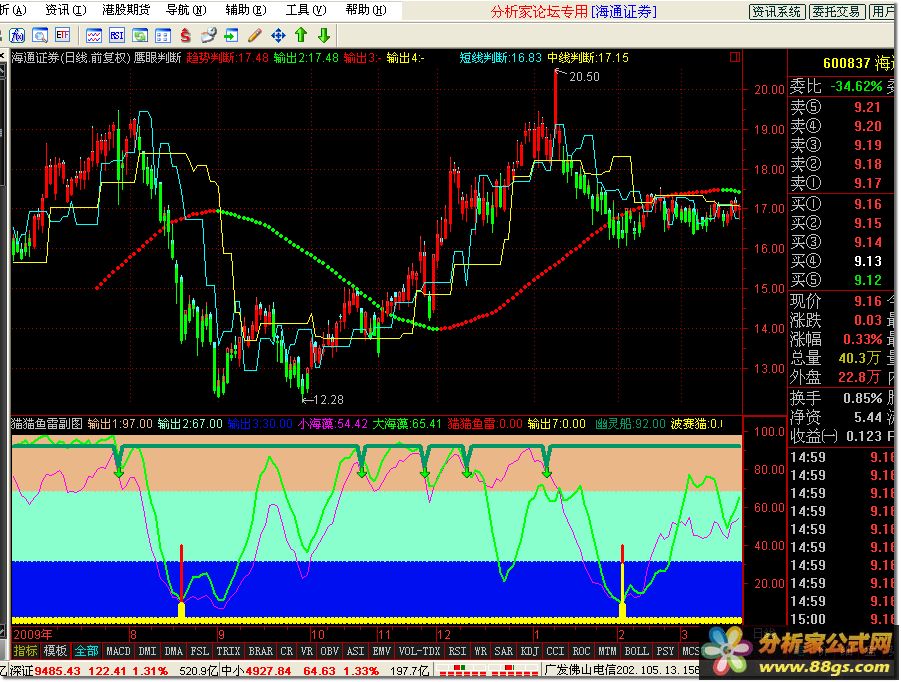Switch to PSY indicator tab
Viewport: 901px width, 682px height.
[x=665, y=651]
